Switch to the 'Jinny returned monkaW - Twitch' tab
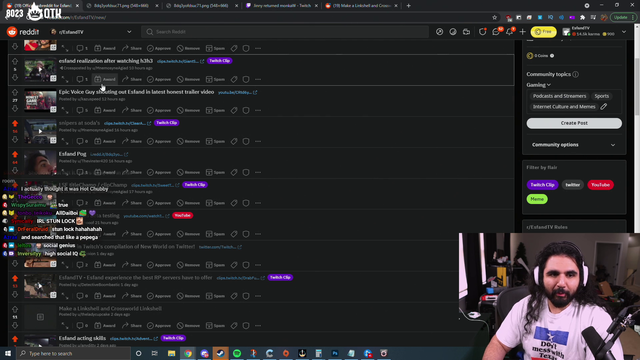Viewport: 640px width, 360px height. 282,6
